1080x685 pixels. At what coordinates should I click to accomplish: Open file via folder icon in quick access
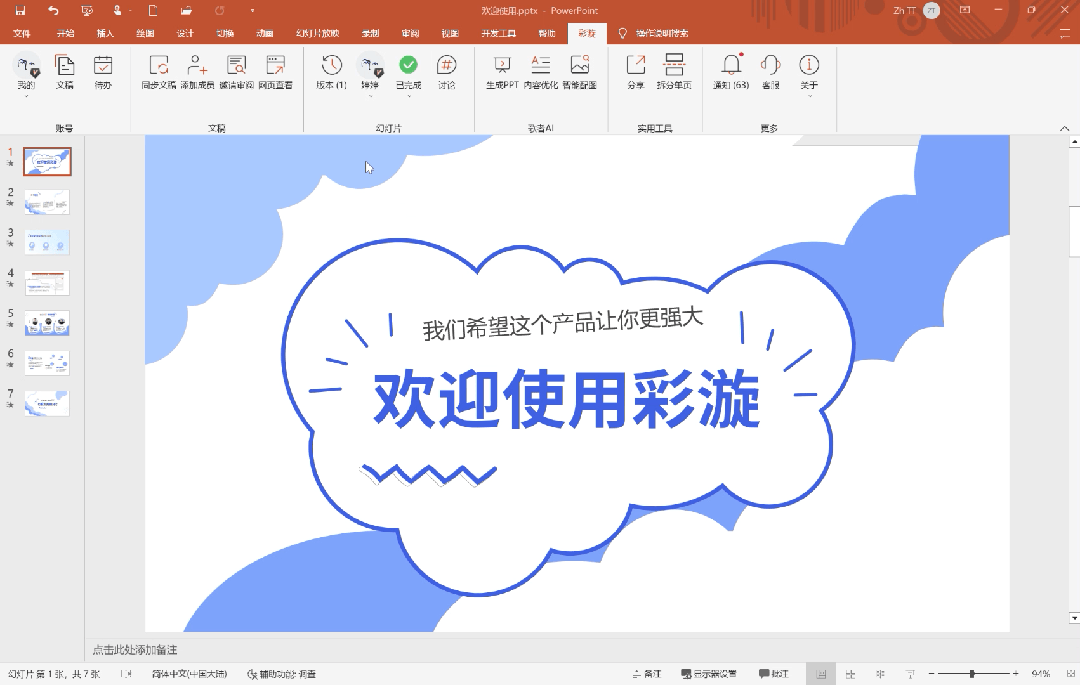pyautogui.click(x=186, y=10)
